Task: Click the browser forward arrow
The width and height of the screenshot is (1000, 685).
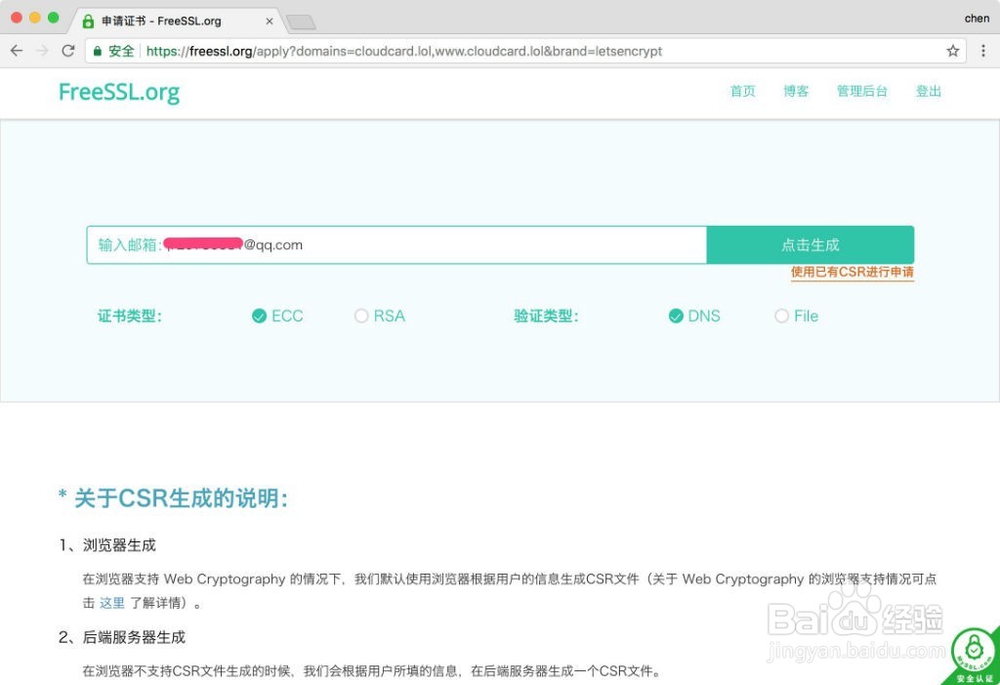Action: click(42, 51)
